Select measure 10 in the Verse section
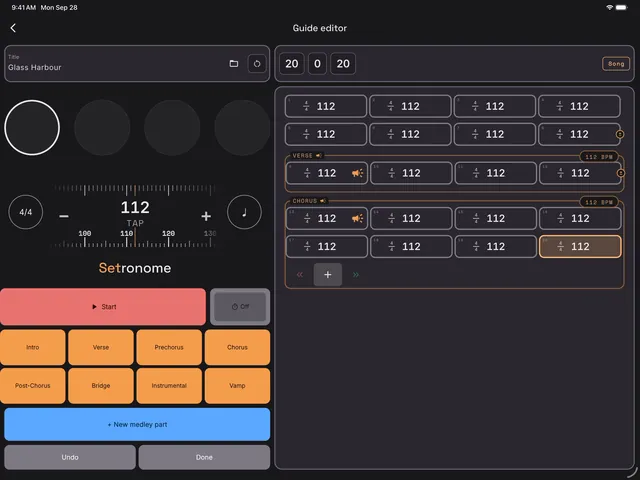Screen dimensions: 640x480 [411, 173]
